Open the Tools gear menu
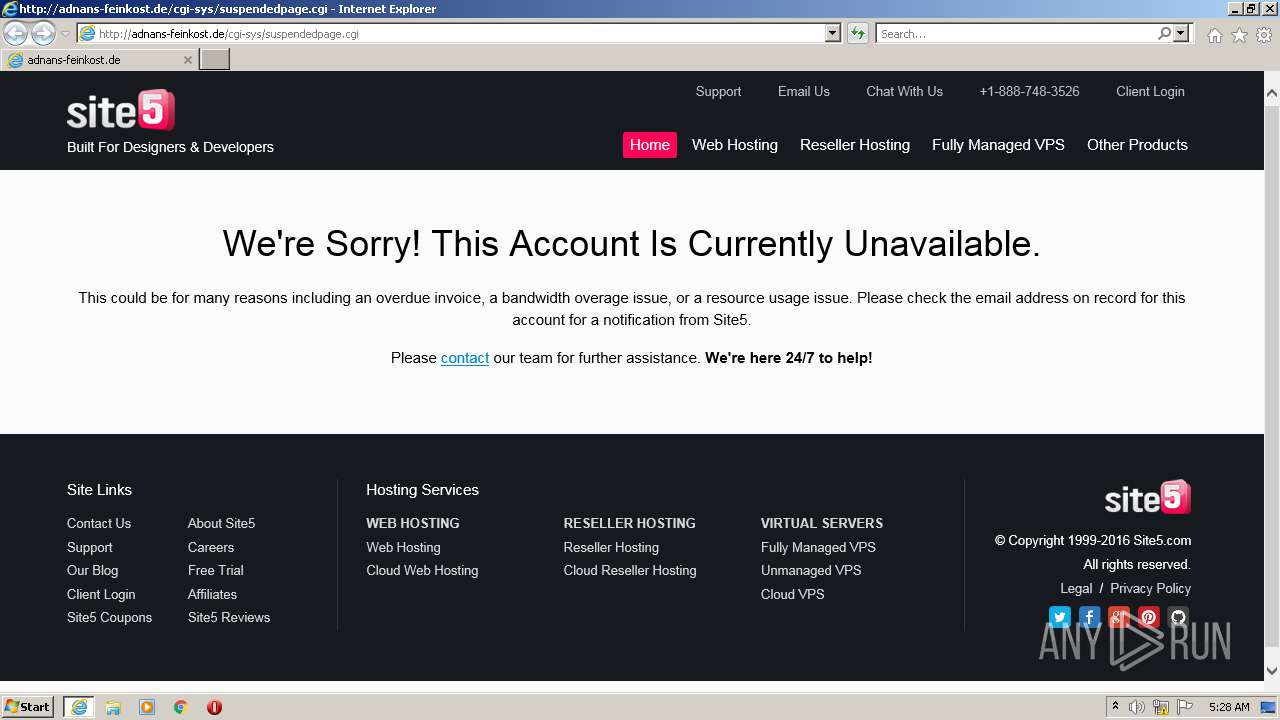Image resolution: width=1280 pixels, height=720 pixels. (1264, 35)
